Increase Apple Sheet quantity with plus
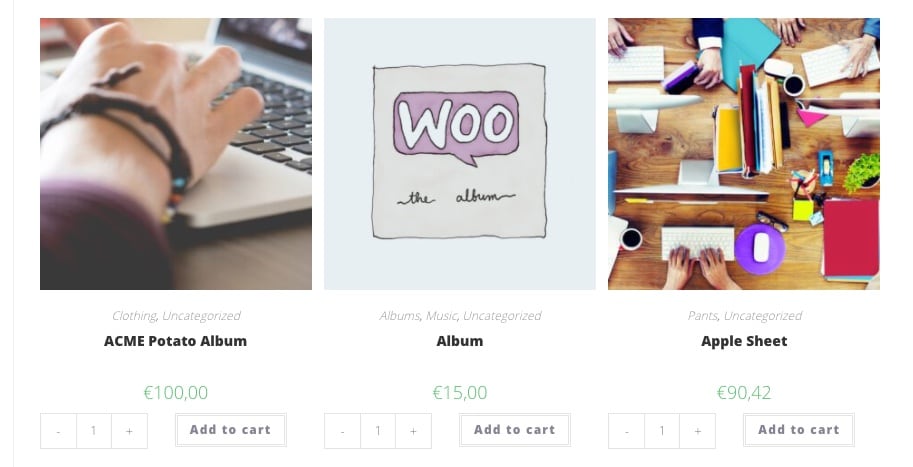This screenshot has height=467, width=913. [698, 431]
